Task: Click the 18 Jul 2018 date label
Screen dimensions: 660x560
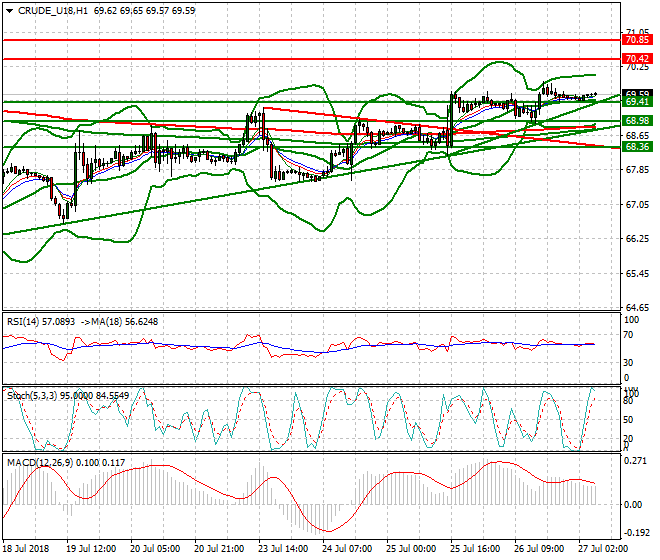Action: tap(26, 549)
